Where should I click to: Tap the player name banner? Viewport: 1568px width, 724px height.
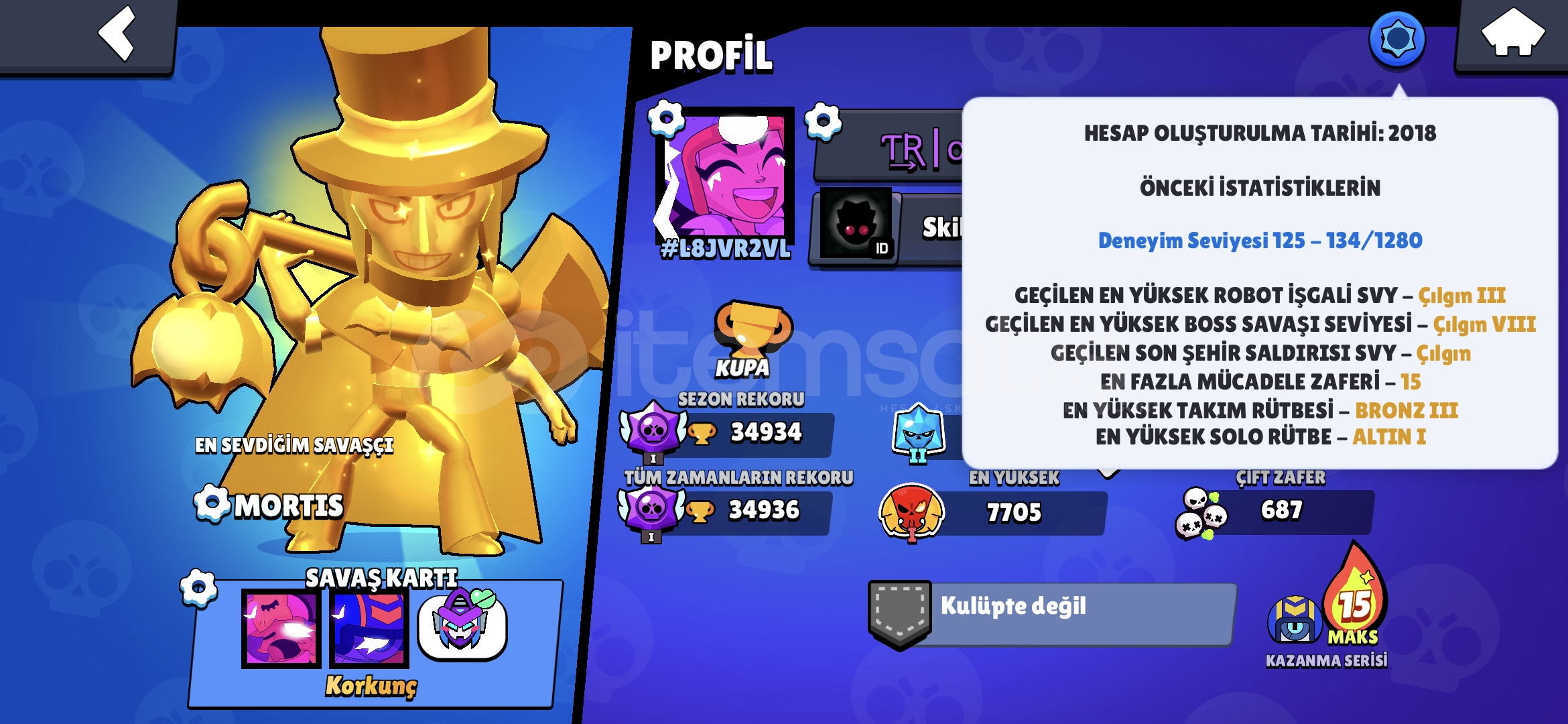pyautogui.click(x=889, y=145)
